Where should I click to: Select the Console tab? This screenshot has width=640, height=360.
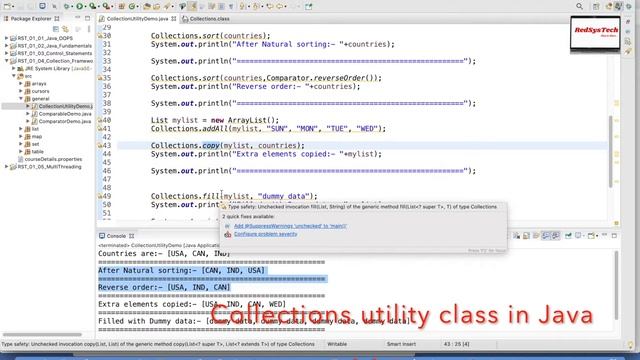tap(116, 236)
